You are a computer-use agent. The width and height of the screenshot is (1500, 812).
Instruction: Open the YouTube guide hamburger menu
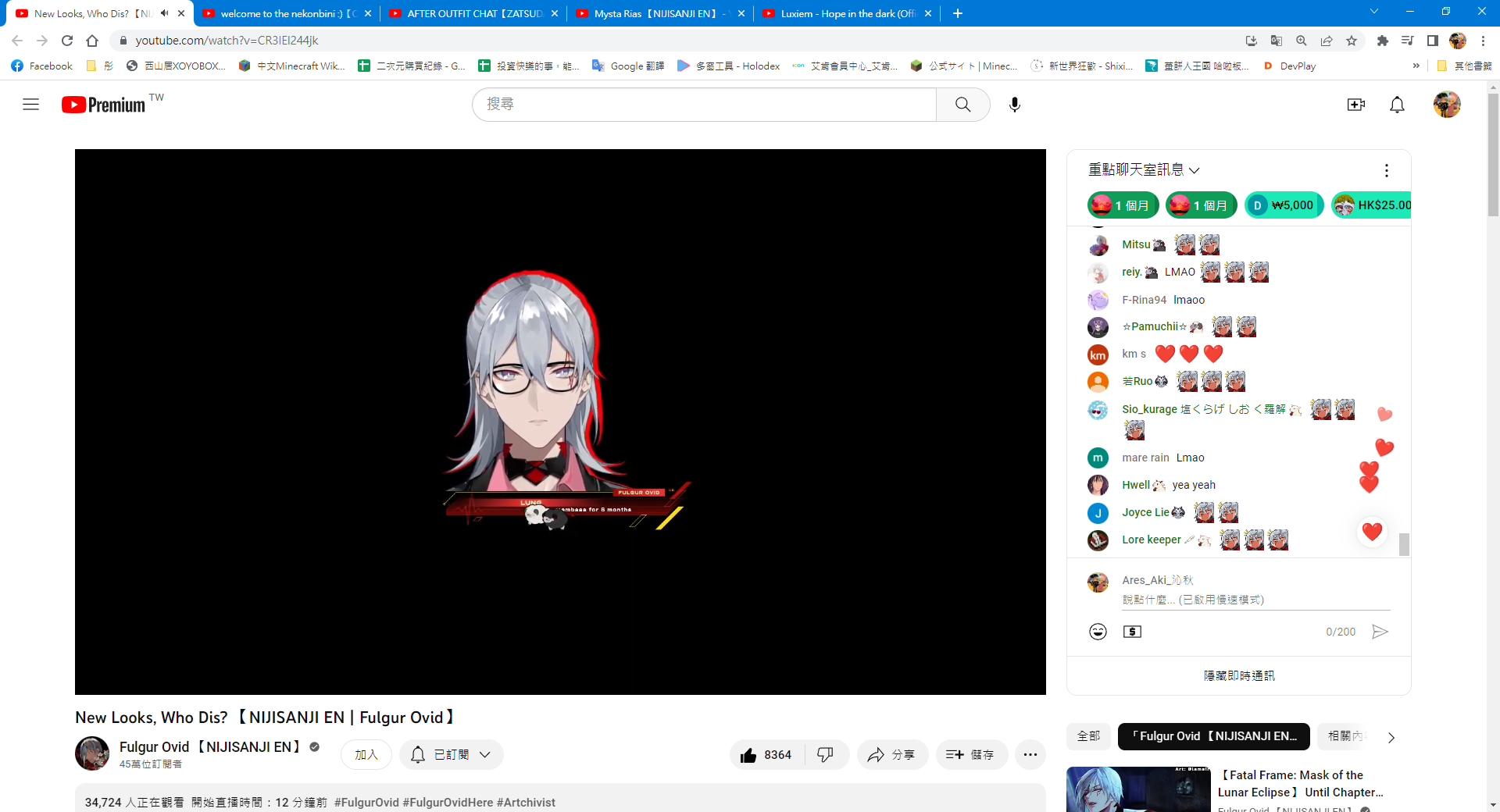30,105
